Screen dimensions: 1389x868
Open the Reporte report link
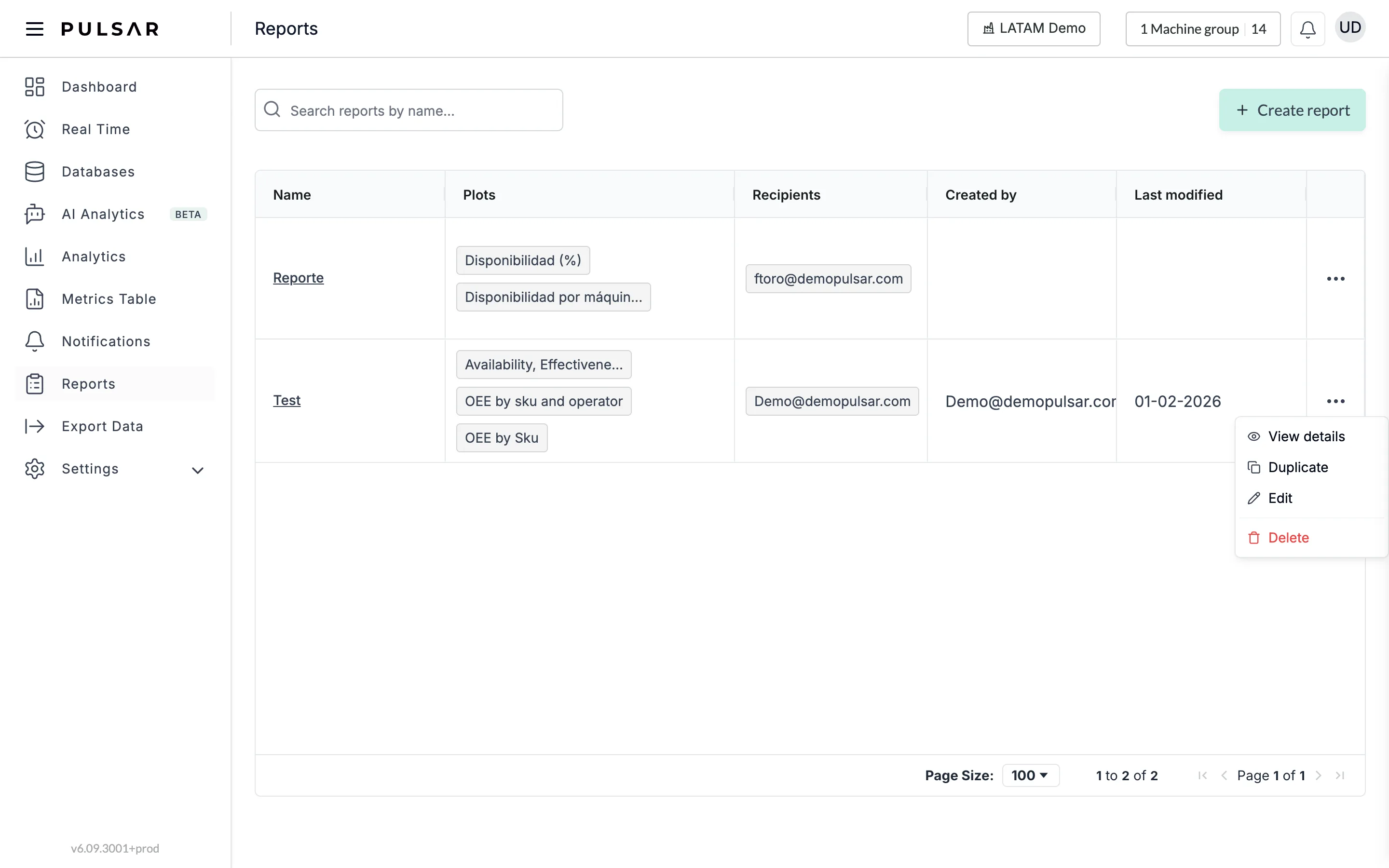pos(298,278)
